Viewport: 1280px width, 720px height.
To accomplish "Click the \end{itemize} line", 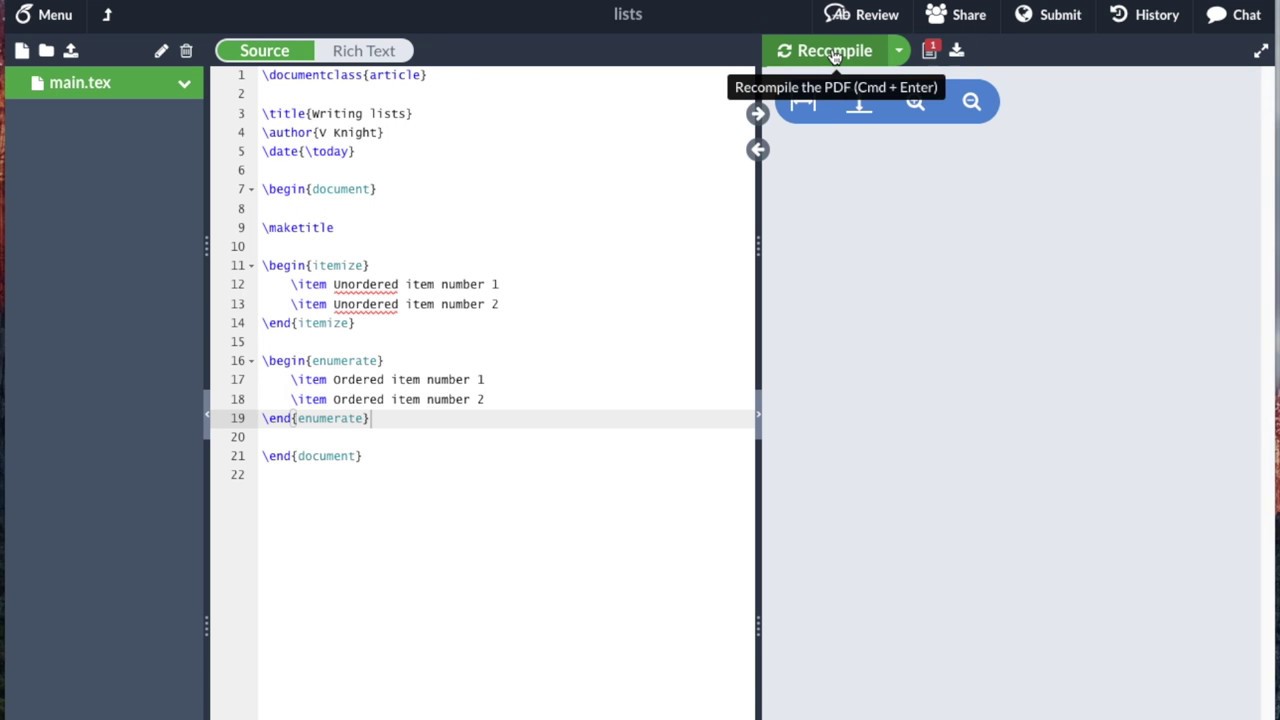I will point(308,323).
